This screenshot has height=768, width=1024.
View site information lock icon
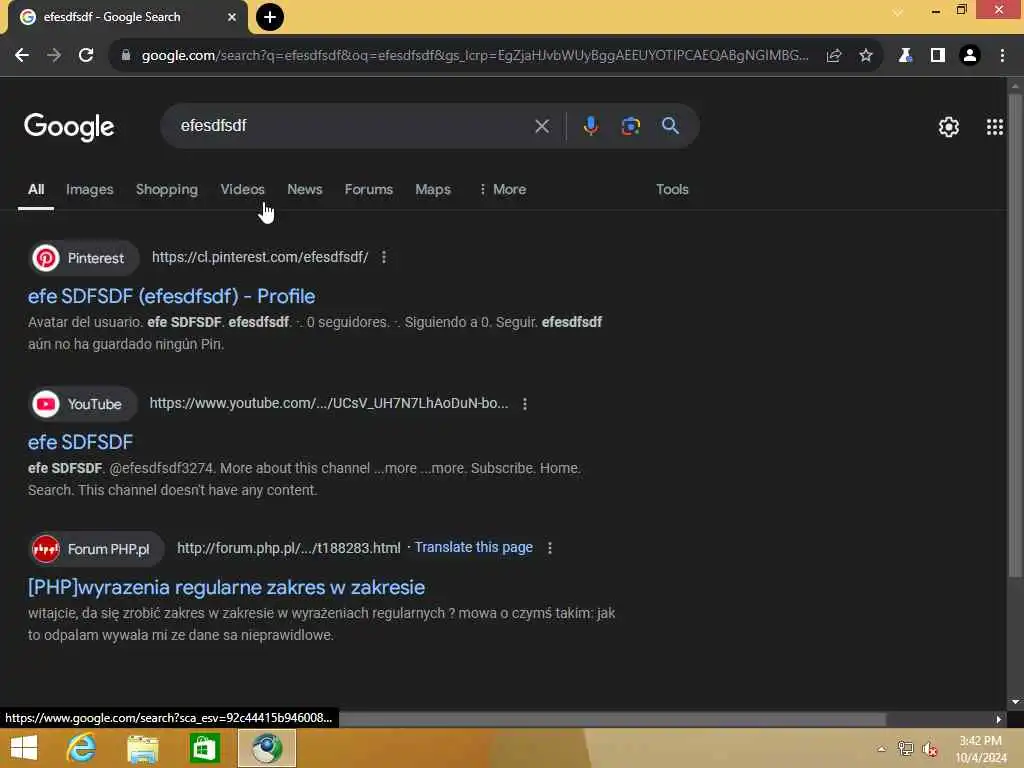coord(126,56)
